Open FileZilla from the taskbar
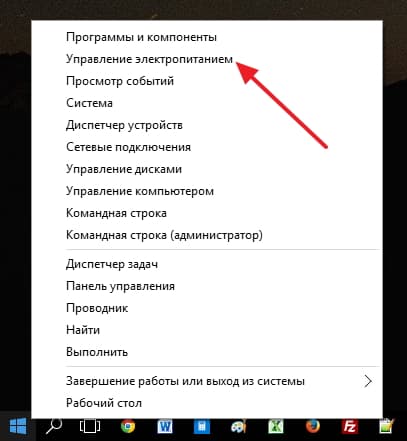 coord(350,426)
